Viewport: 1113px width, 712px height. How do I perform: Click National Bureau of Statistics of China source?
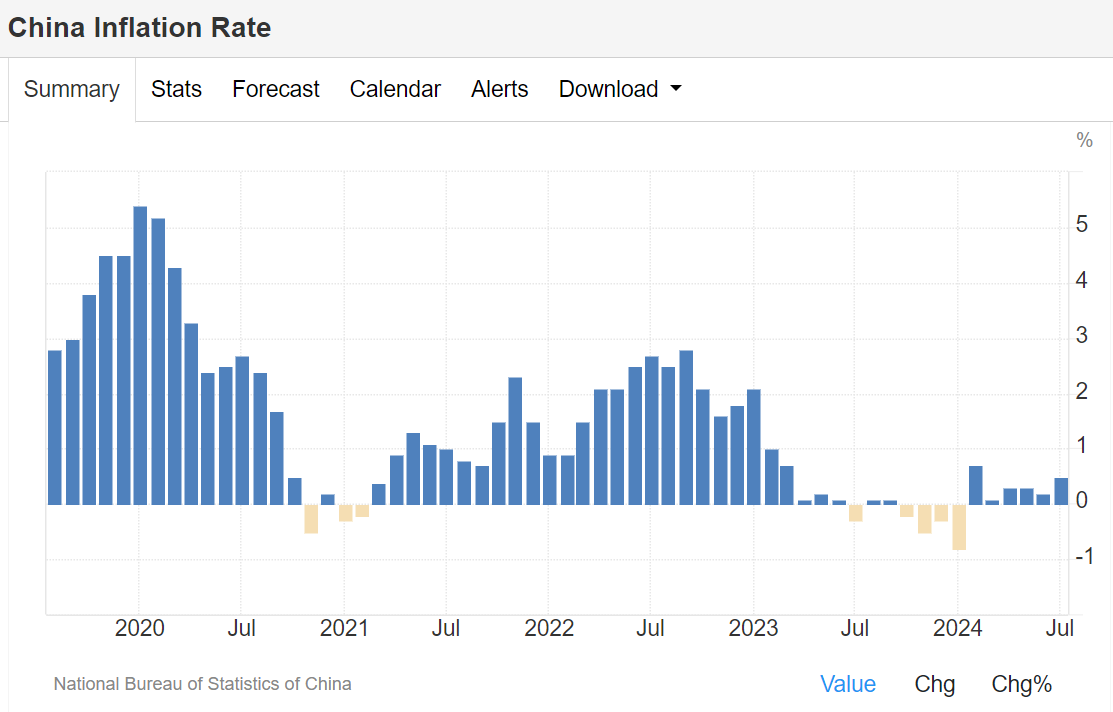point(202,684)
